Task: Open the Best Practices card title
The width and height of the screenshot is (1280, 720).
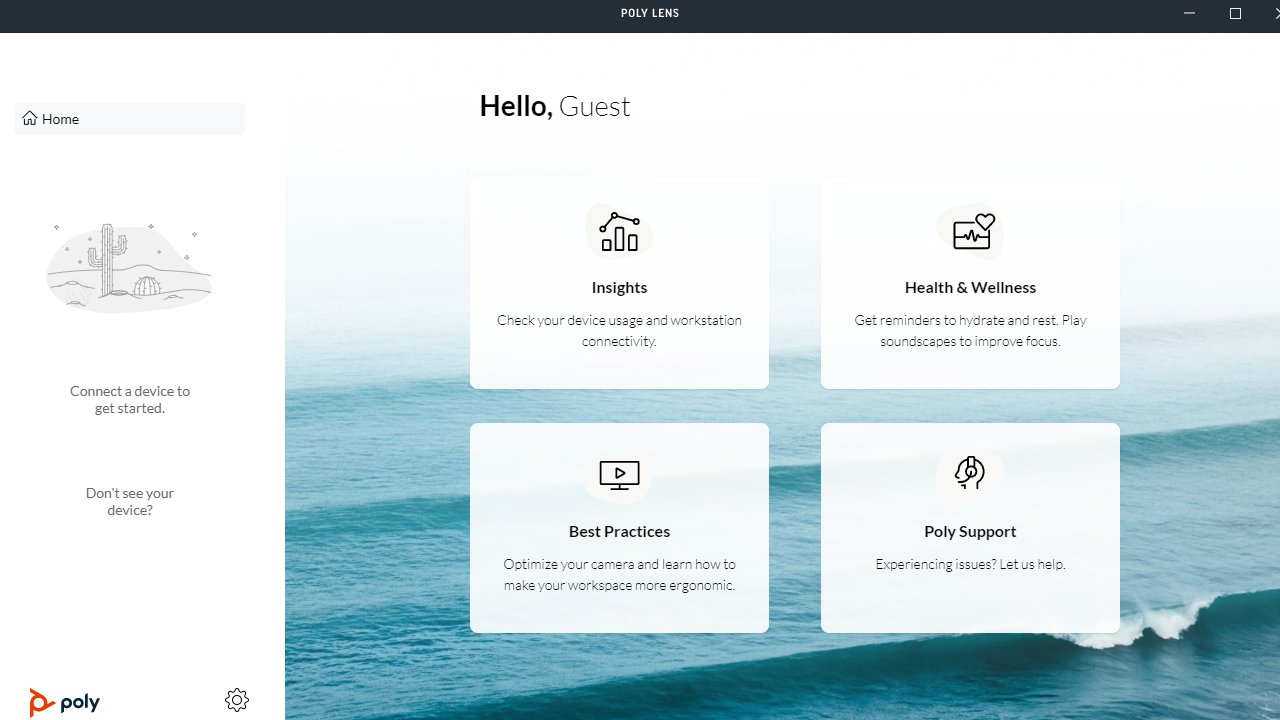Action: [x=619, y=531]
